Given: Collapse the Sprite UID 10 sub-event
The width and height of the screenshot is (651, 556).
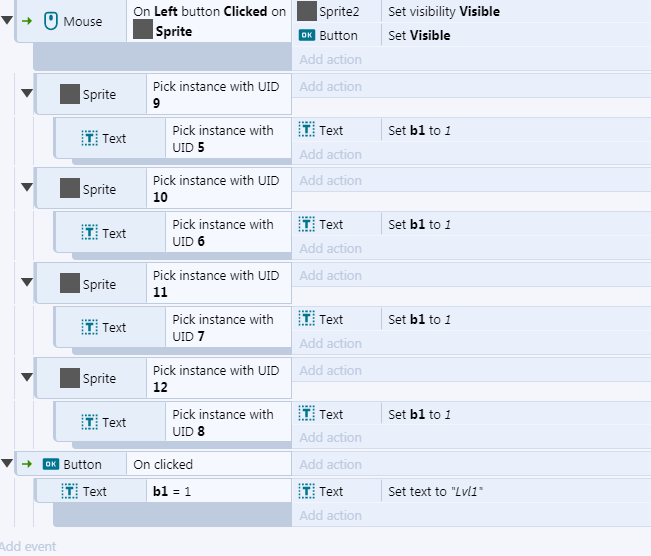Looking at the screenshot, I should click(x=27, y=187).
